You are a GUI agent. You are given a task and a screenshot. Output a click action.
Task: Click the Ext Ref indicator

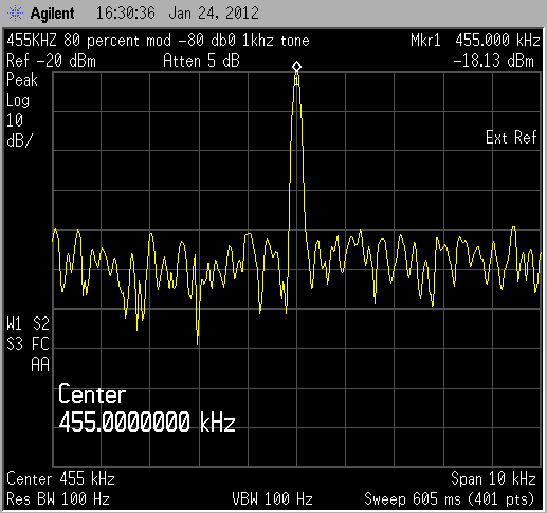coord(511,137)
